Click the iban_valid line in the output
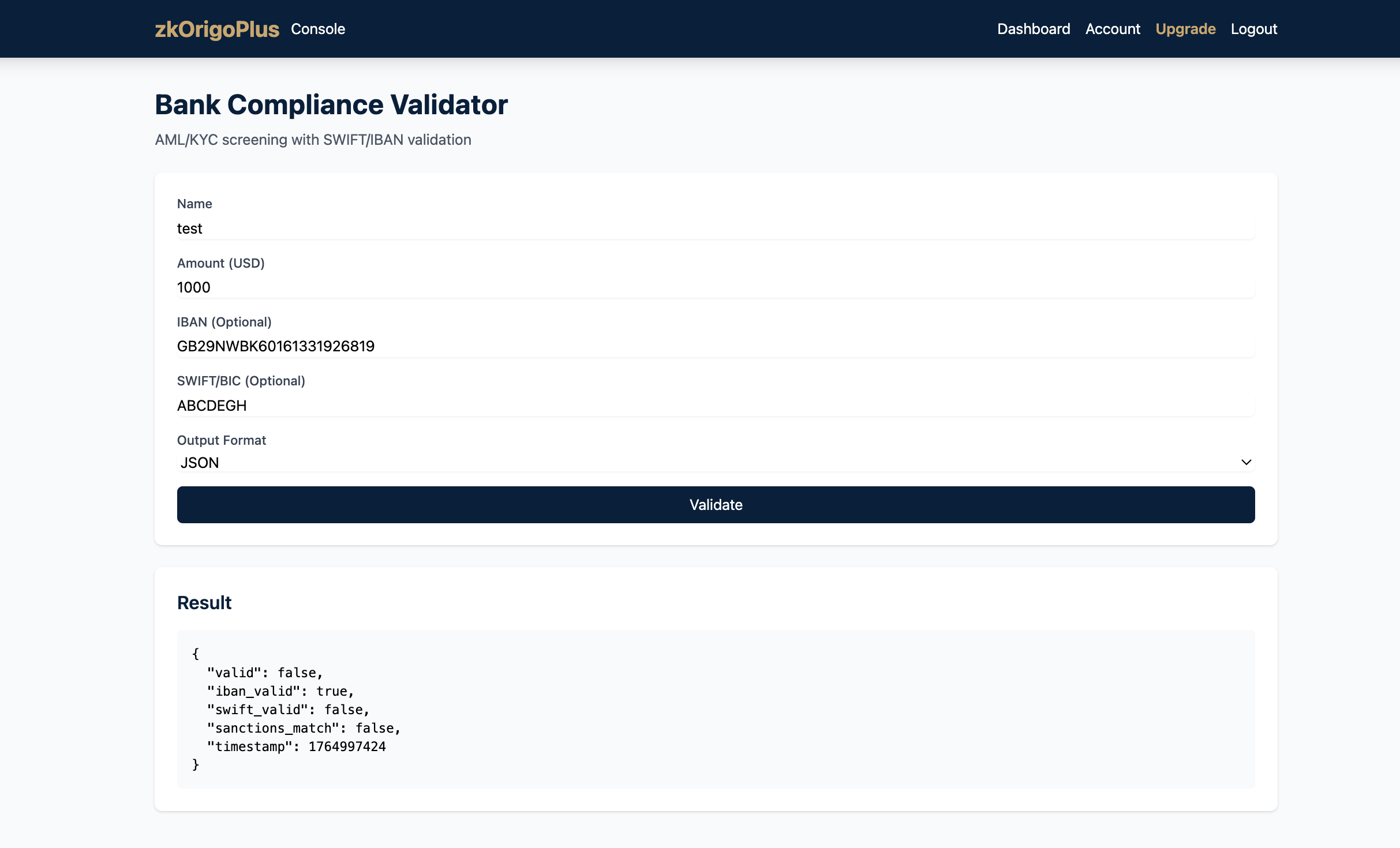The image size is (1400, 848). [280, 691]
